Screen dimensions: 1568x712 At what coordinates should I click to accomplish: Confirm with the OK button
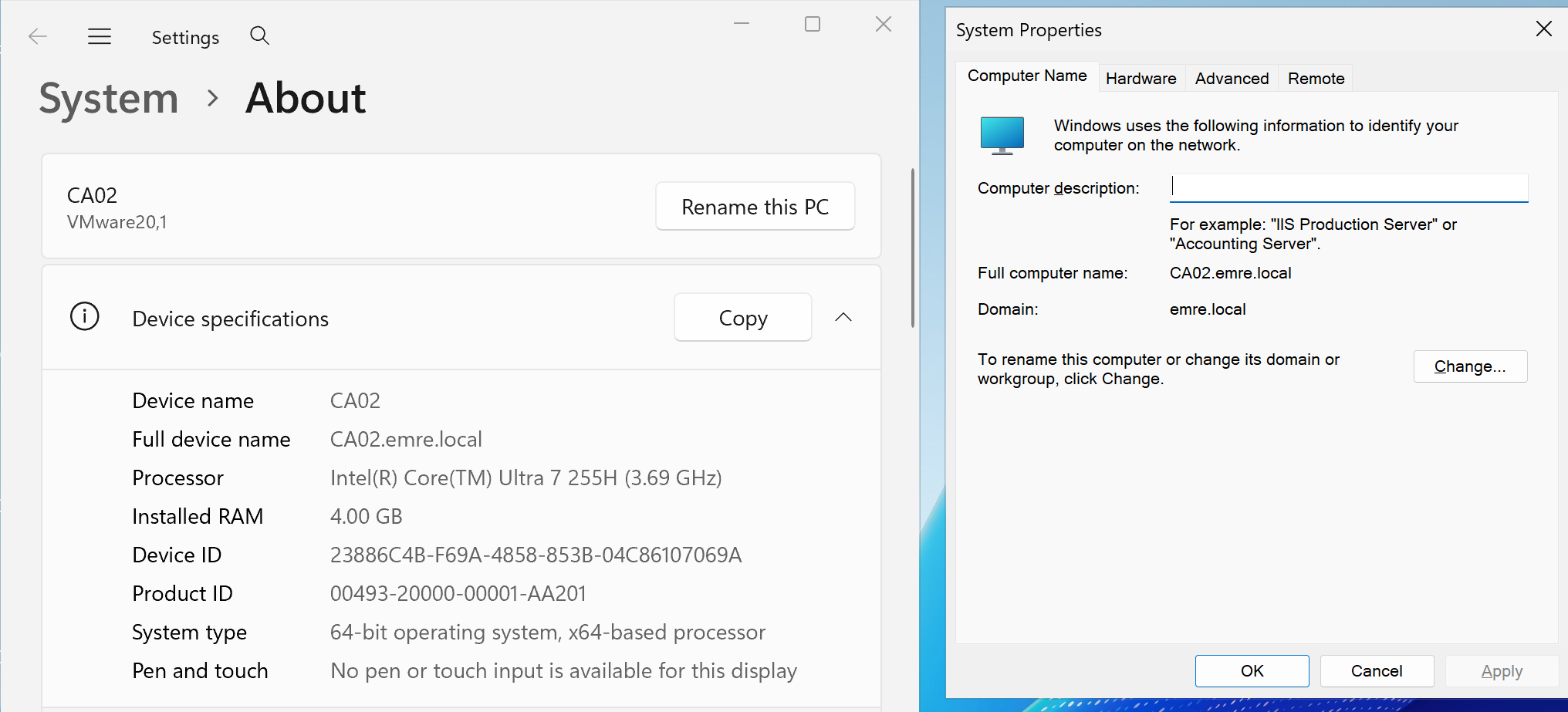[1252, 671]
